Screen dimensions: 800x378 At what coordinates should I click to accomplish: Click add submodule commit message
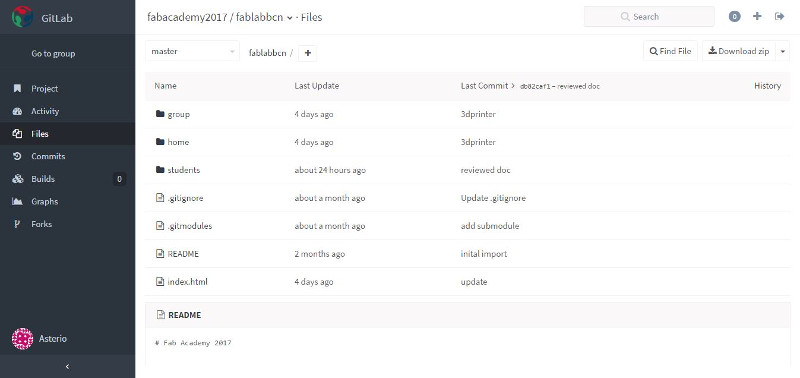point(490,225)
